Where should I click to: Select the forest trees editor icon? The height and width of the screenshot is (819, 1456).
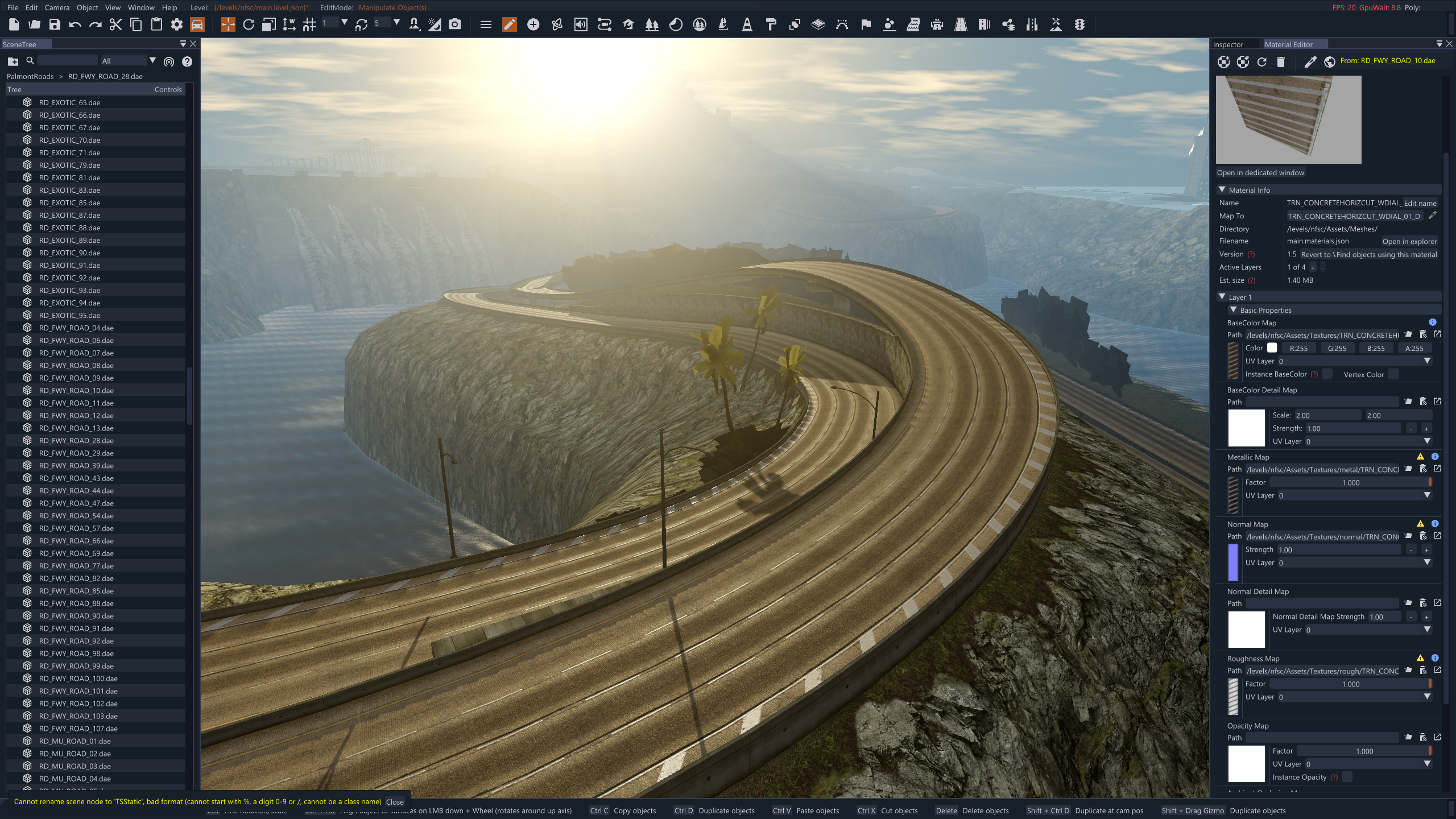coord(652,24)
